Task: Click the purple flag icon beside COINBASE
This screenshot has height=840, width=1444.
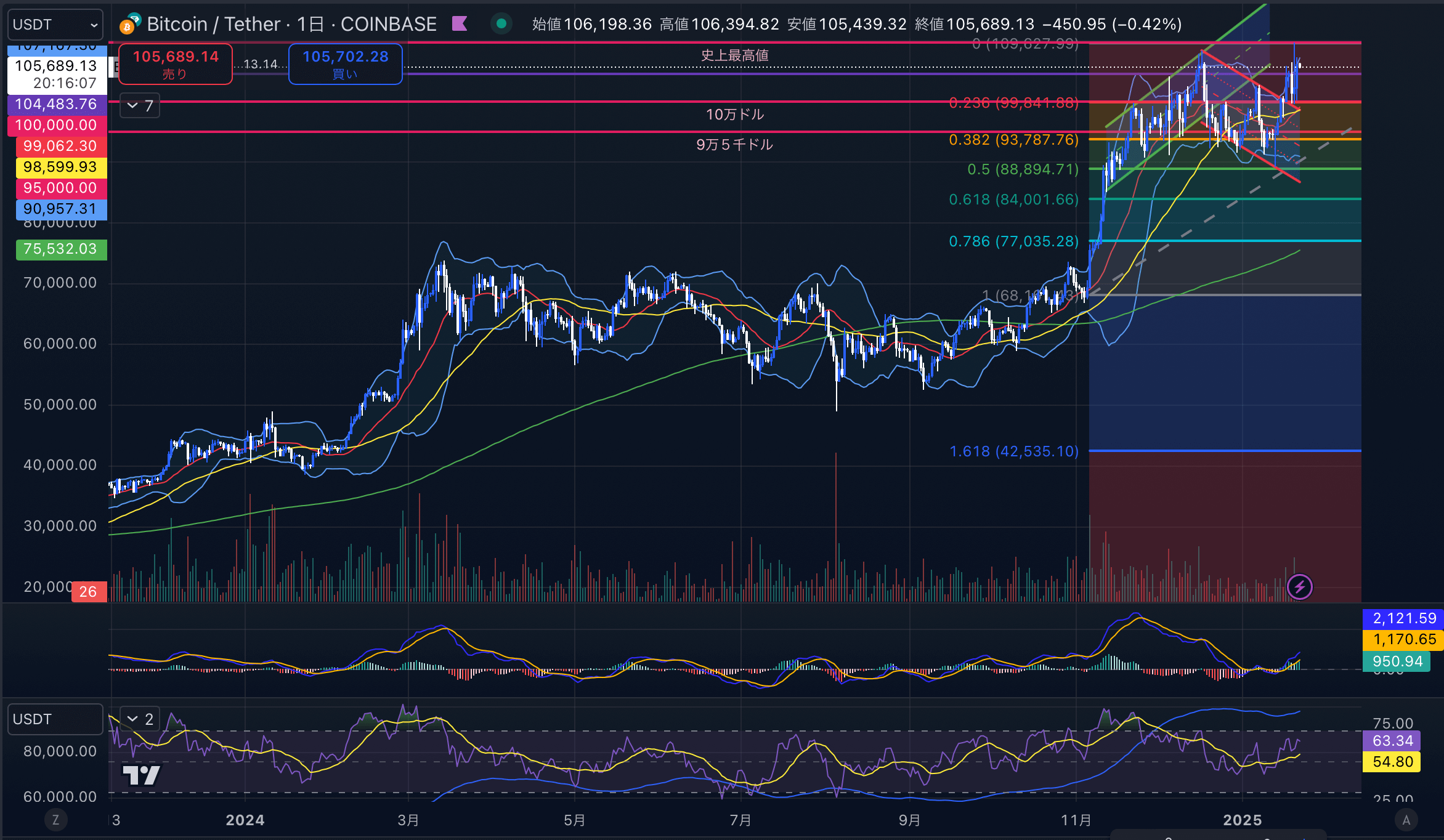Action: pos(460,24)
